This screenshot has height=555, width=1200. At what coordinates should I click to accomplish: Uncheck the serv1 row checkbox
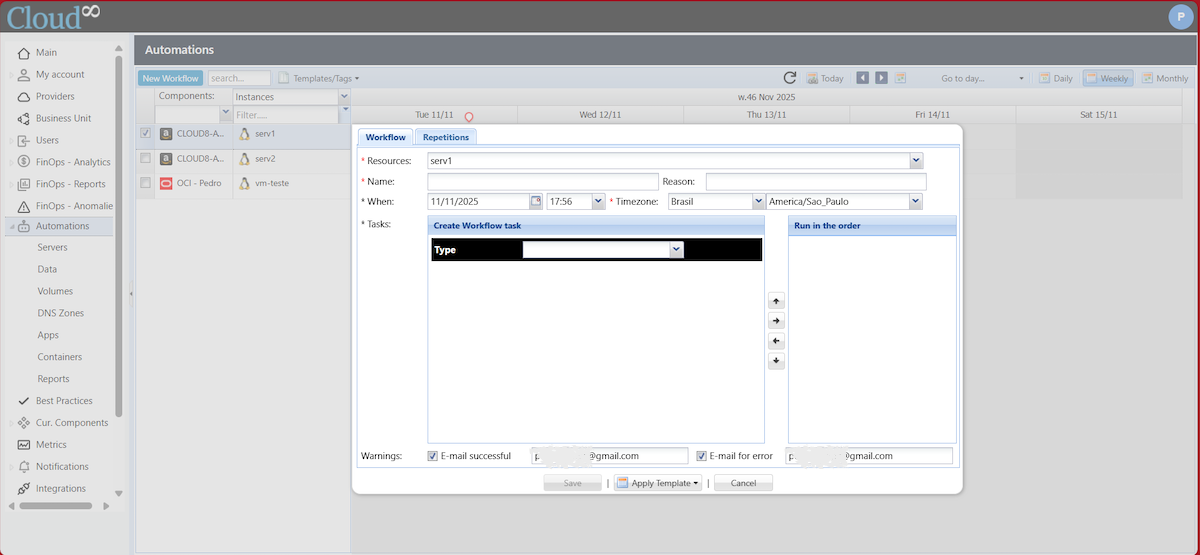pyautogui.click(x=145, y=133)
